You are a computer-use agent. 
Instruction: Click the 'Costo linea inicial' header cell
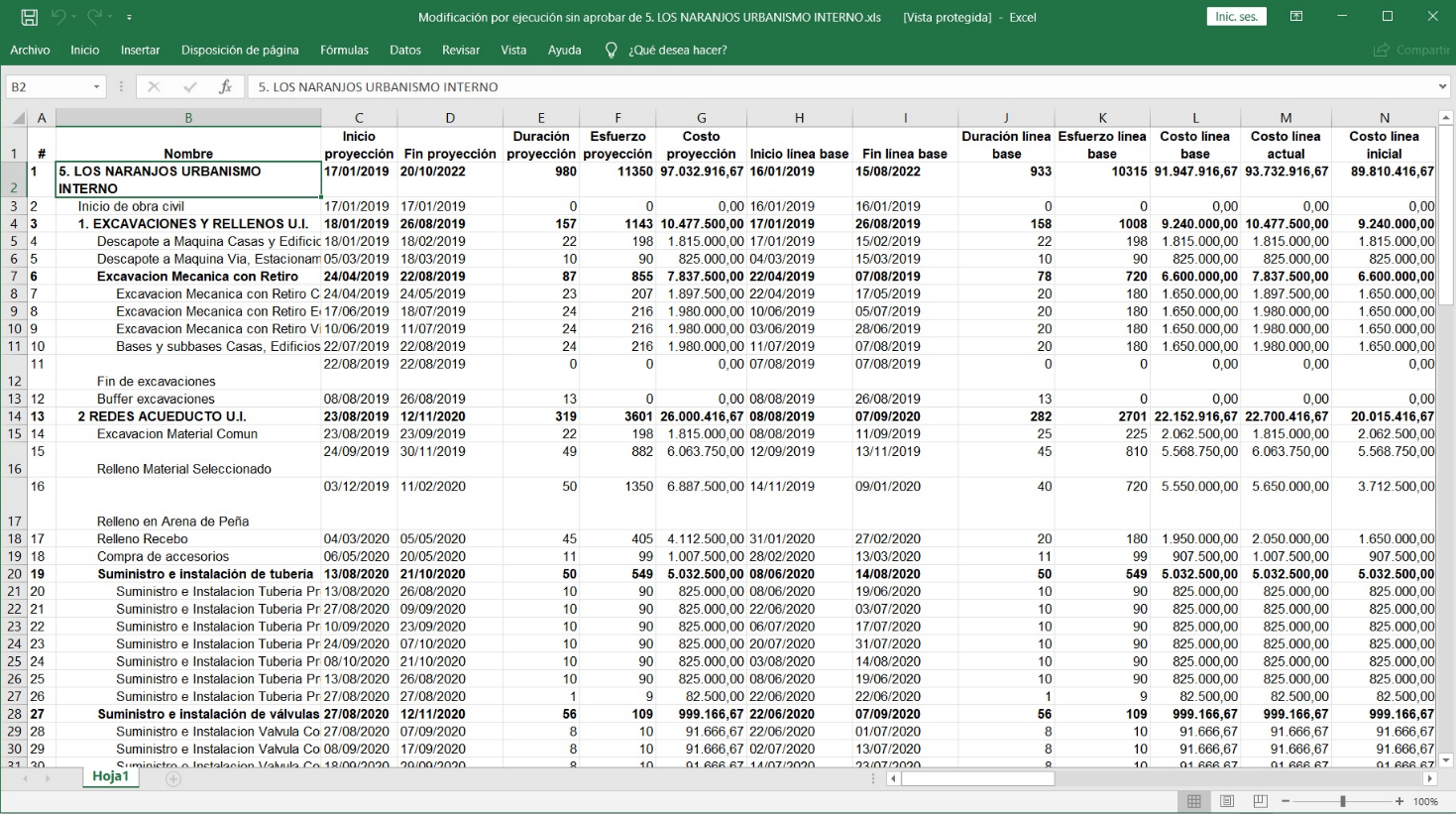1385,145
